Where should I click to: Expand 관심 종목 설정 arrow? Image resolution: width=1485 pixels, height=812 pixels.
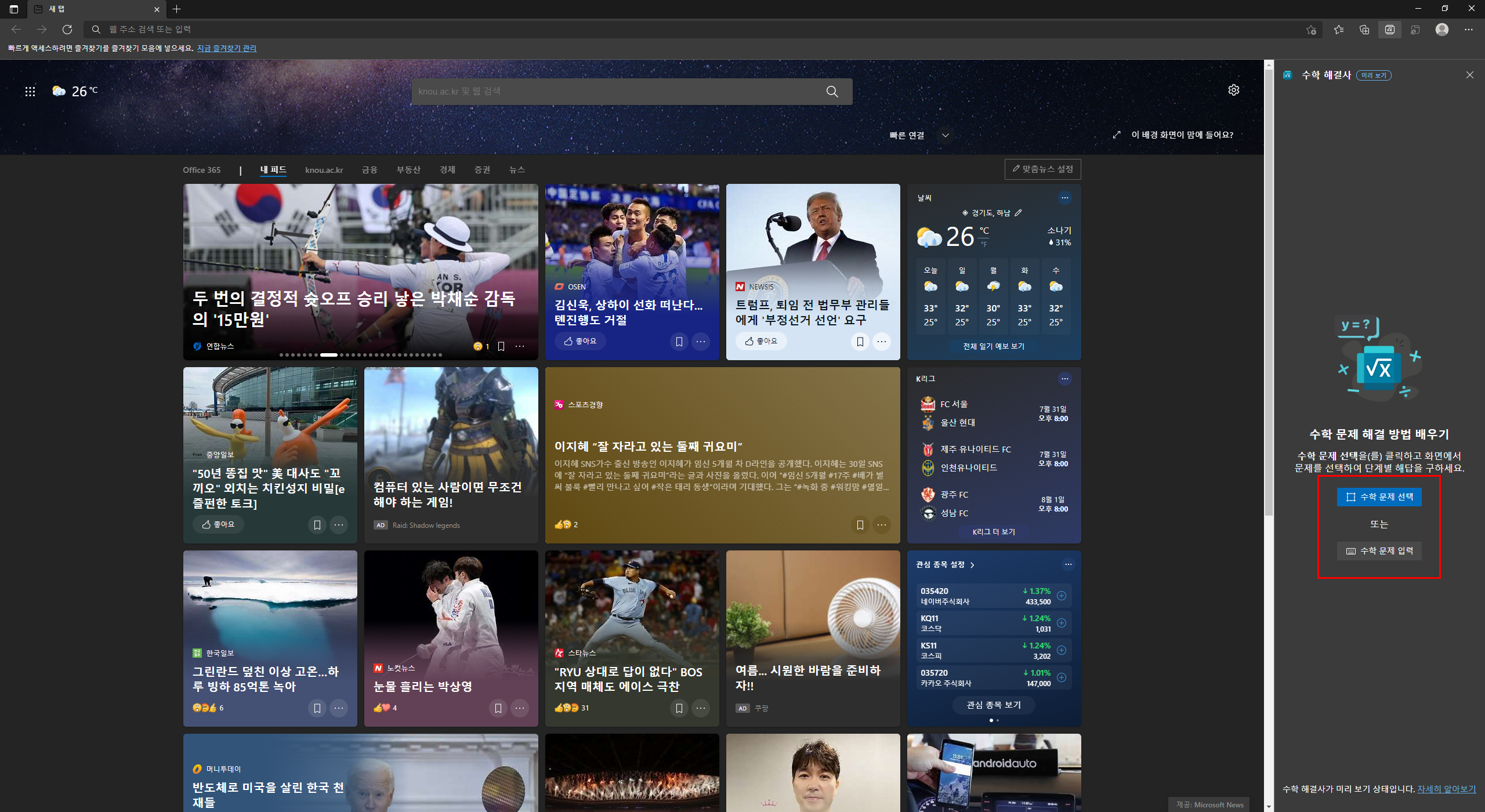(x=973, y=565)
